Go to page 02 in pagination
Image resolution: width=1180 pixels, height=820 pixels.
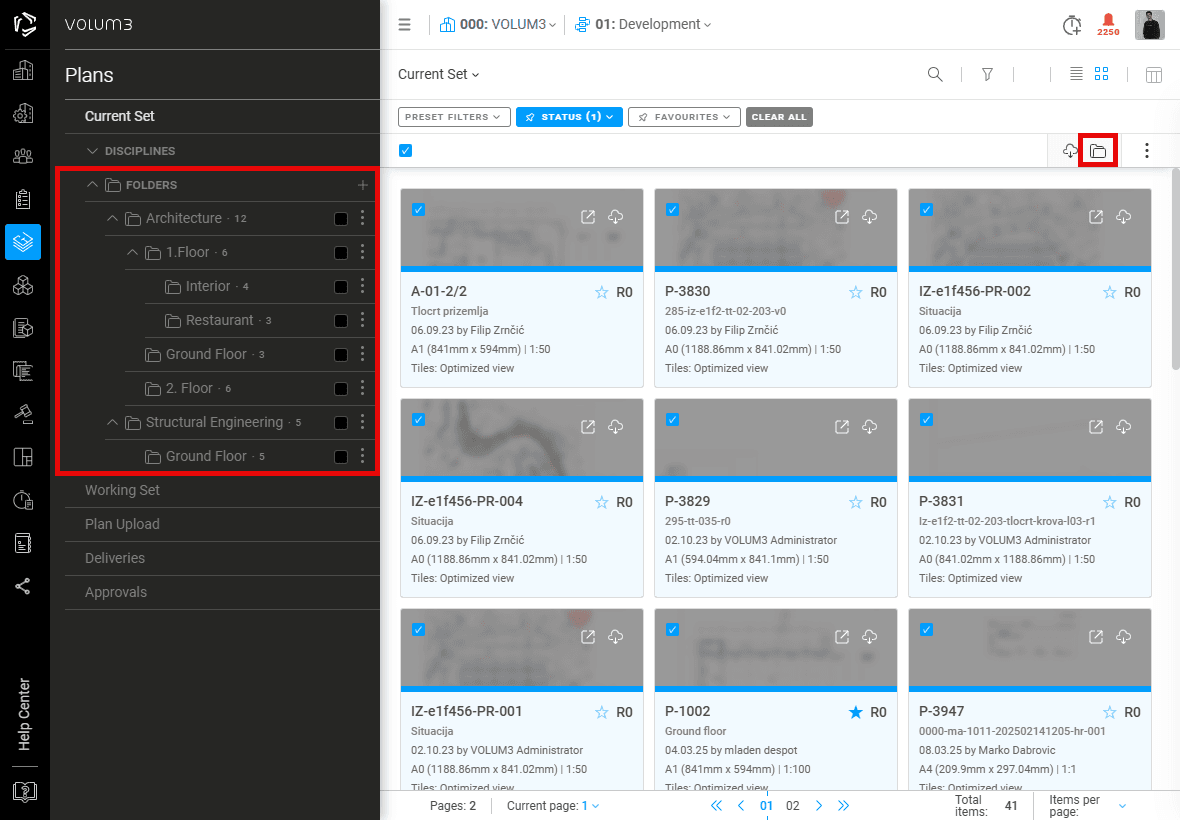tap(792, 806)
